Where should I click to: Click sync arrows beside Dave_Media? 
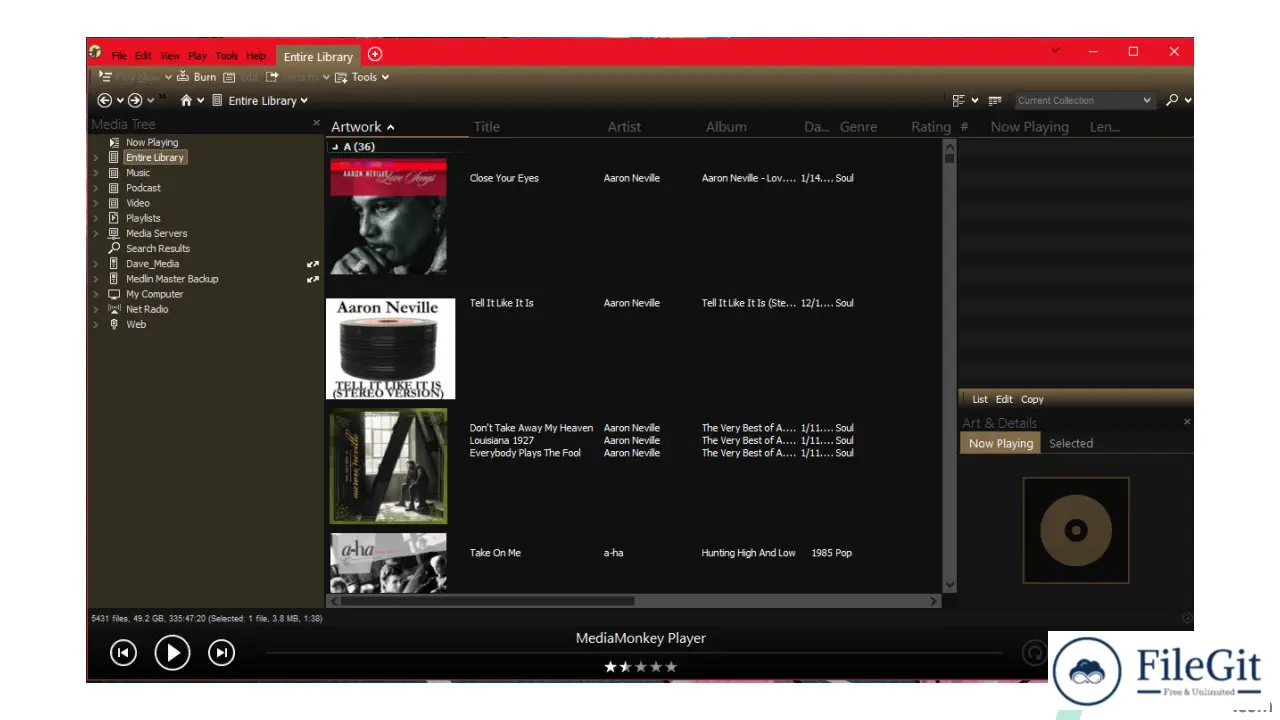[x=312, y=264]
